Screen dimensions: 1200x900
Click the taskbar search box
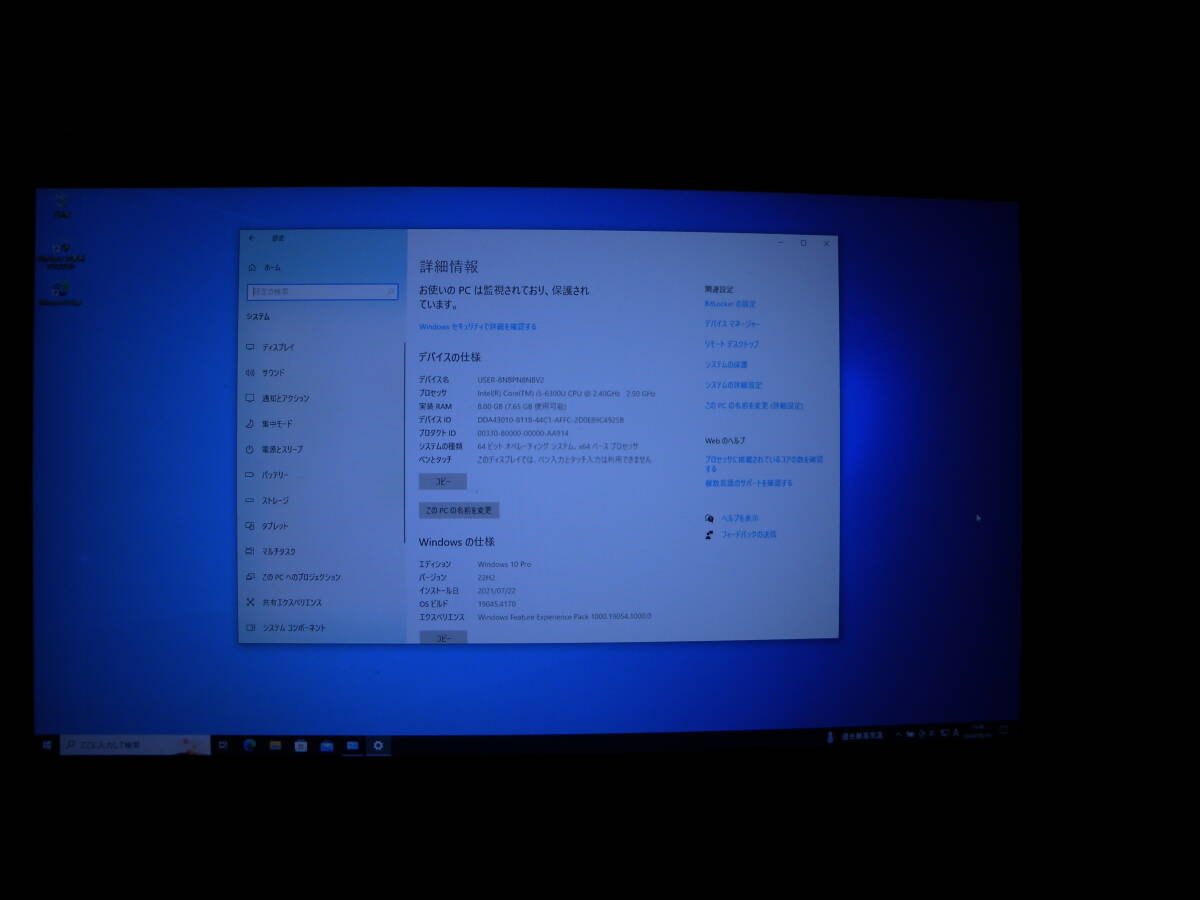[135, 745]
